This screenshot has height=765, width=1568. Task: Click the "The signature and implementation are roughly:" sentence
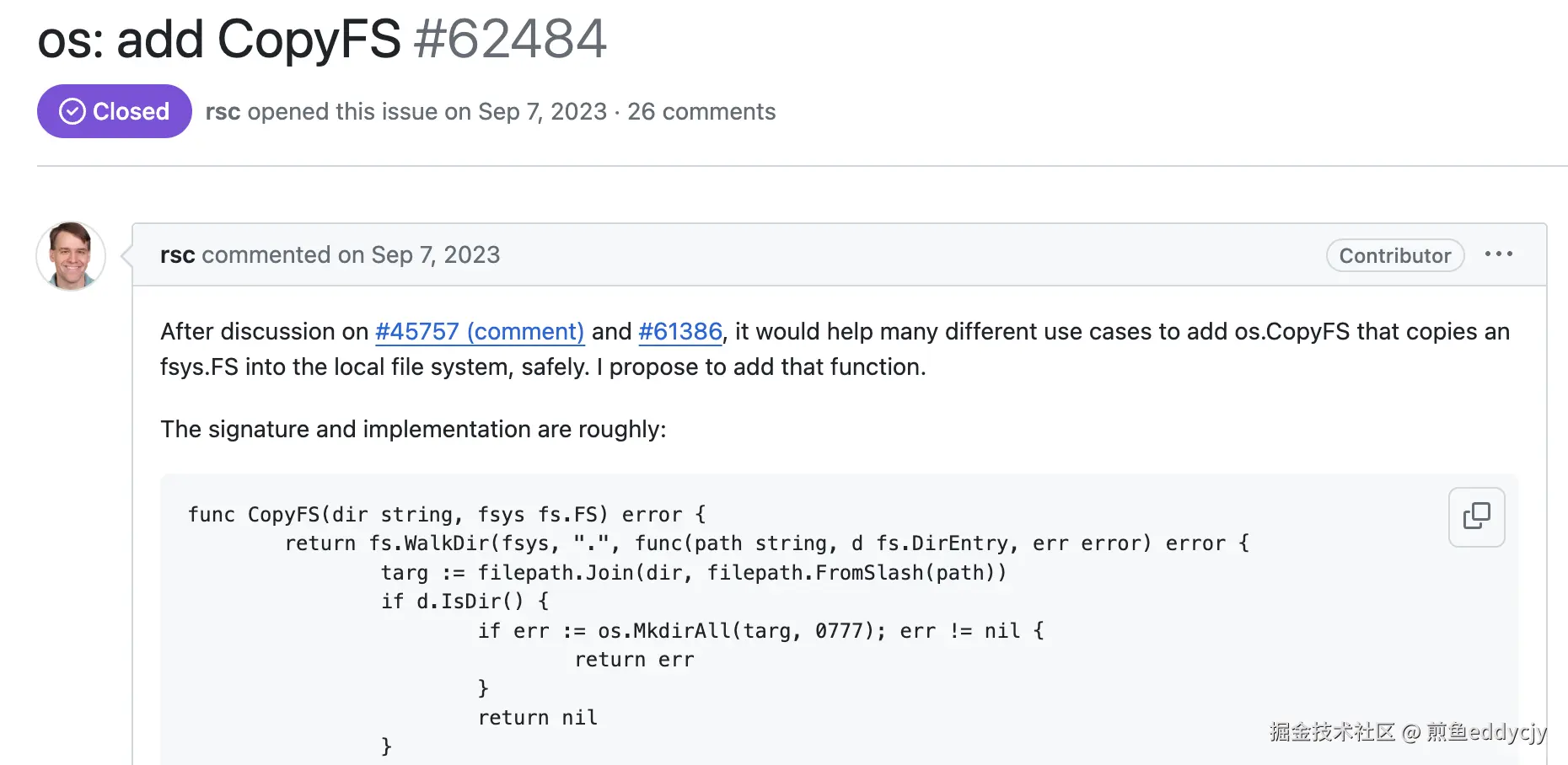413,429
